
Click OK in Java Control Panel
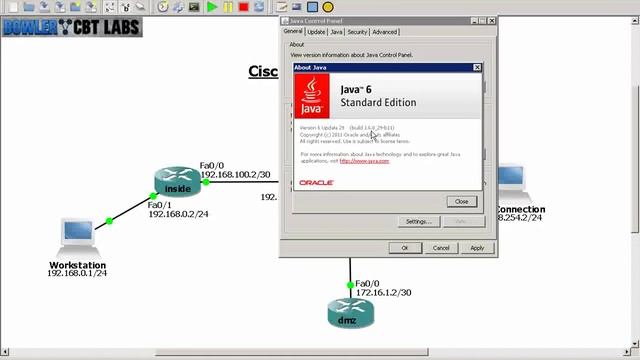pyautogui.click(x=405, y=248)
